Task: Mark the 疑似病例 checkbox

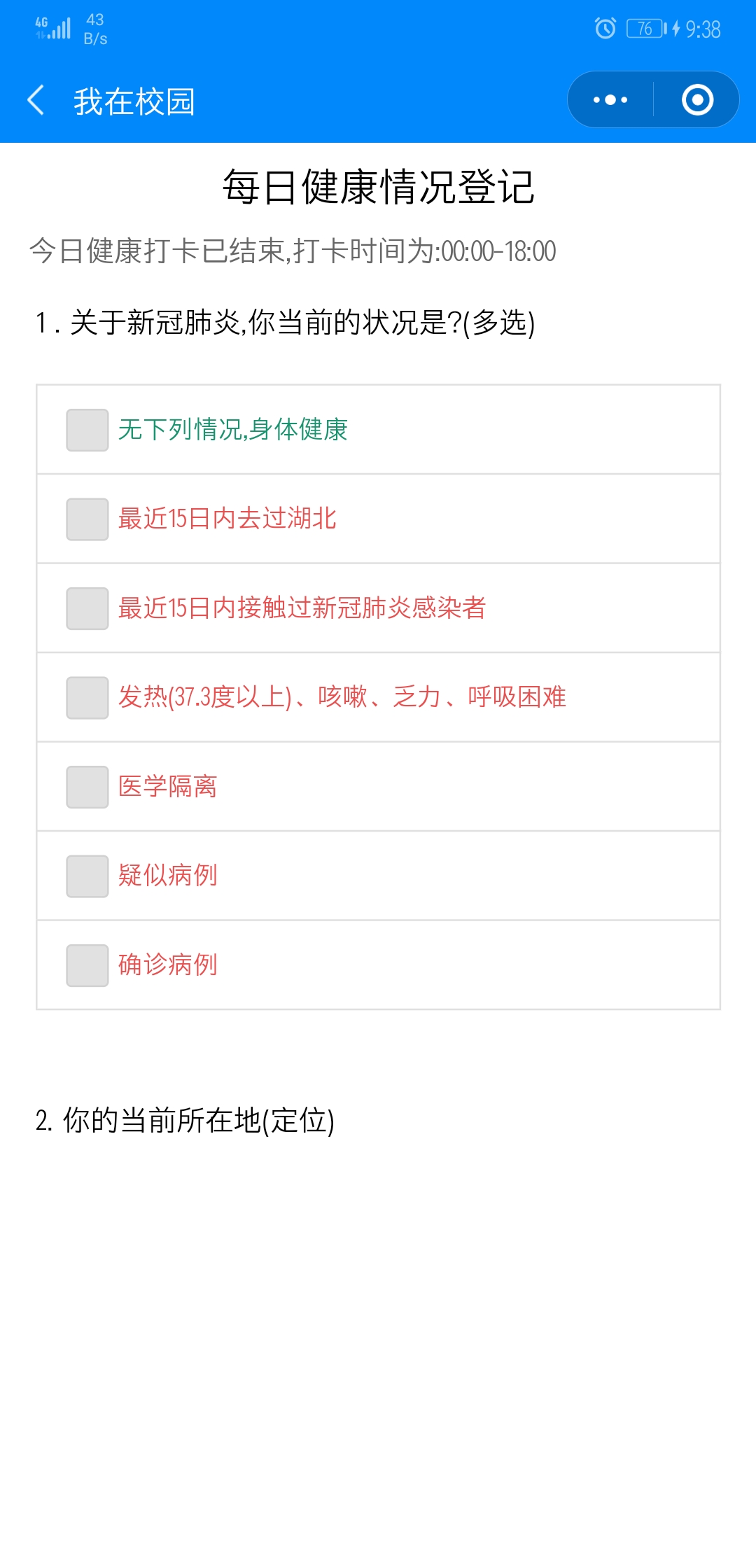Action: (87, 876)
